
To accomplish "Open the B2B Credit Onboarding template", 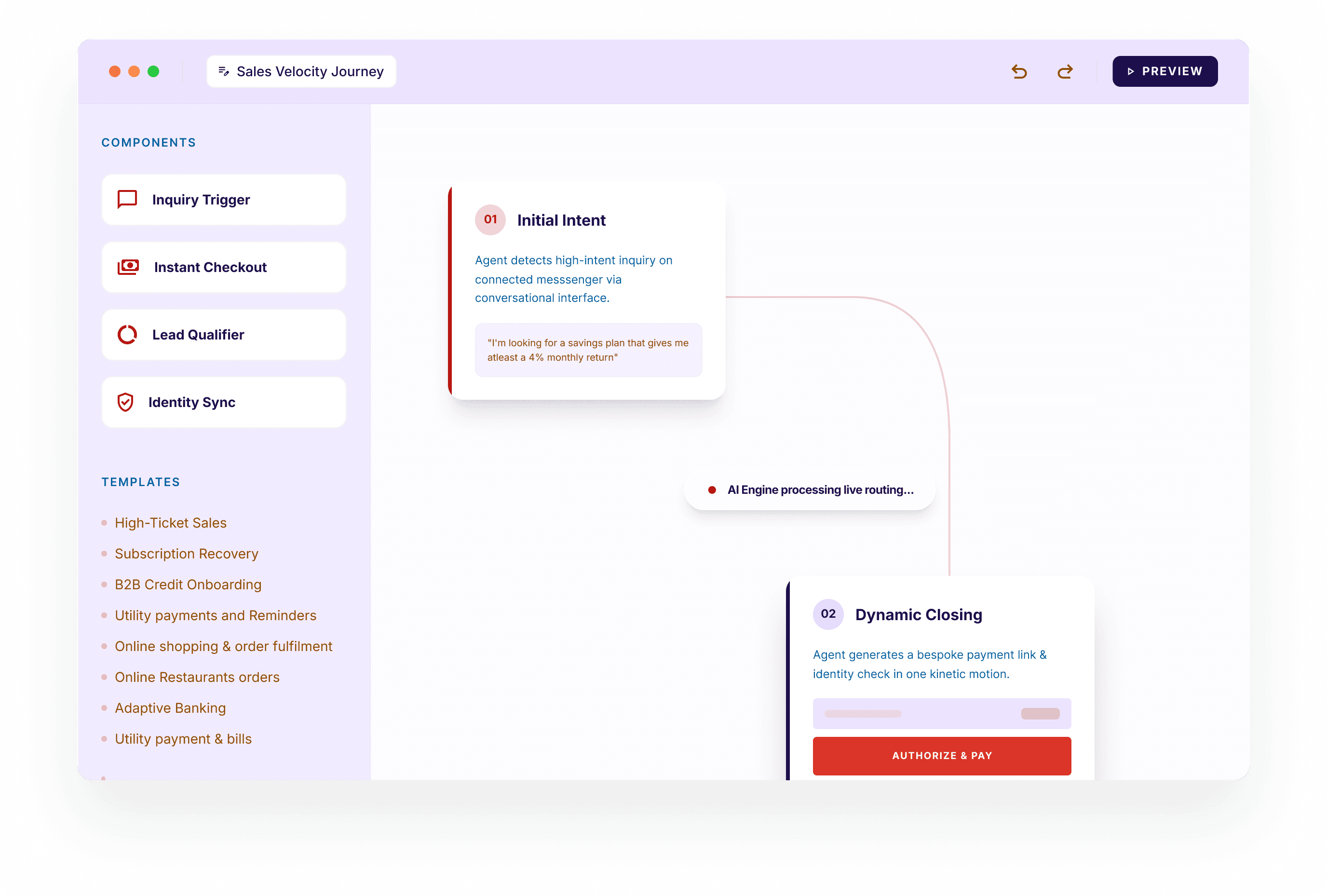I will (188, 584).
